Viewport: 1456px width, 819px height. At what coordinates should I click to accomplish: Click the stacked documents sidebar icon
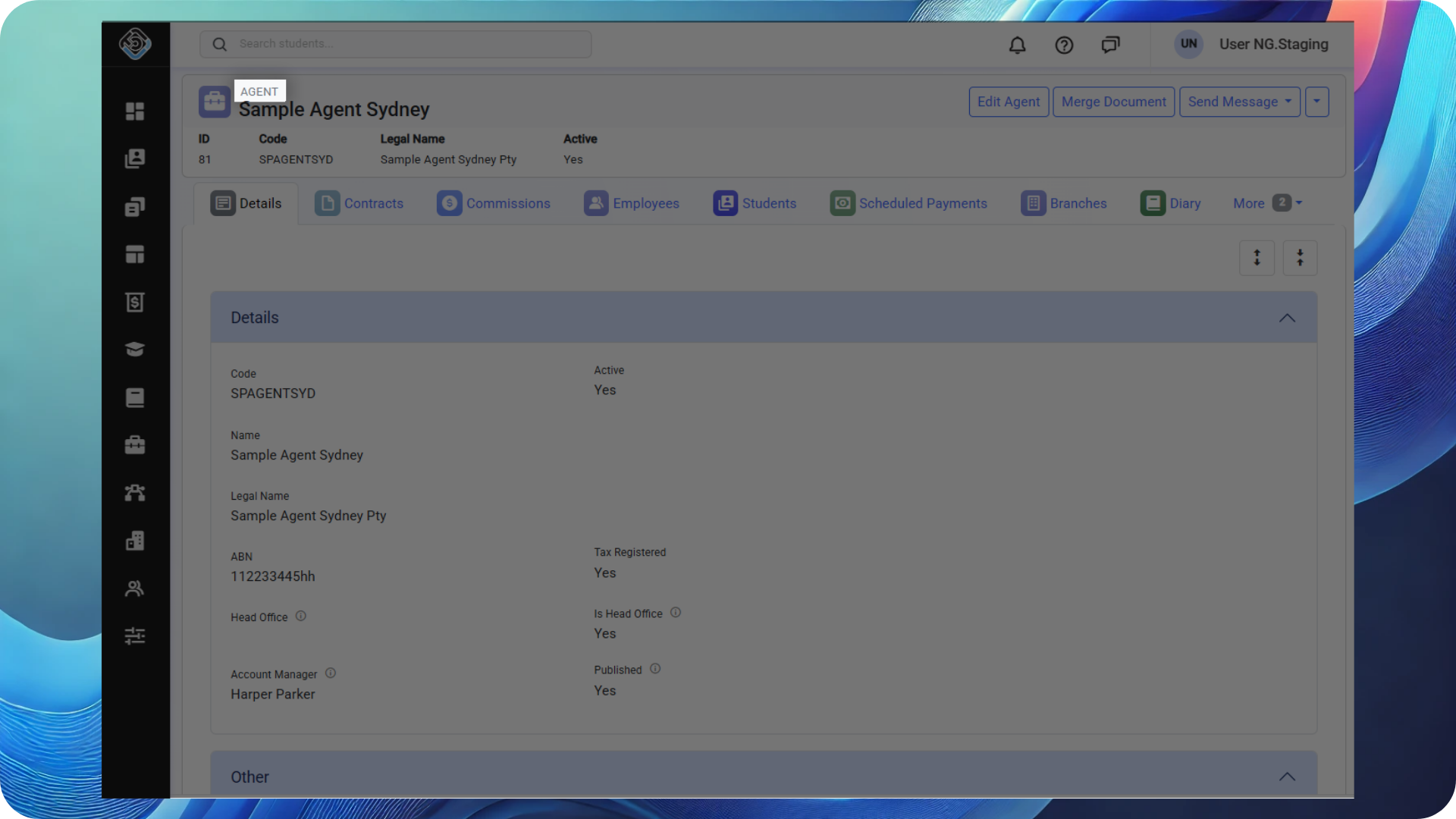click(x=135, y=207)
